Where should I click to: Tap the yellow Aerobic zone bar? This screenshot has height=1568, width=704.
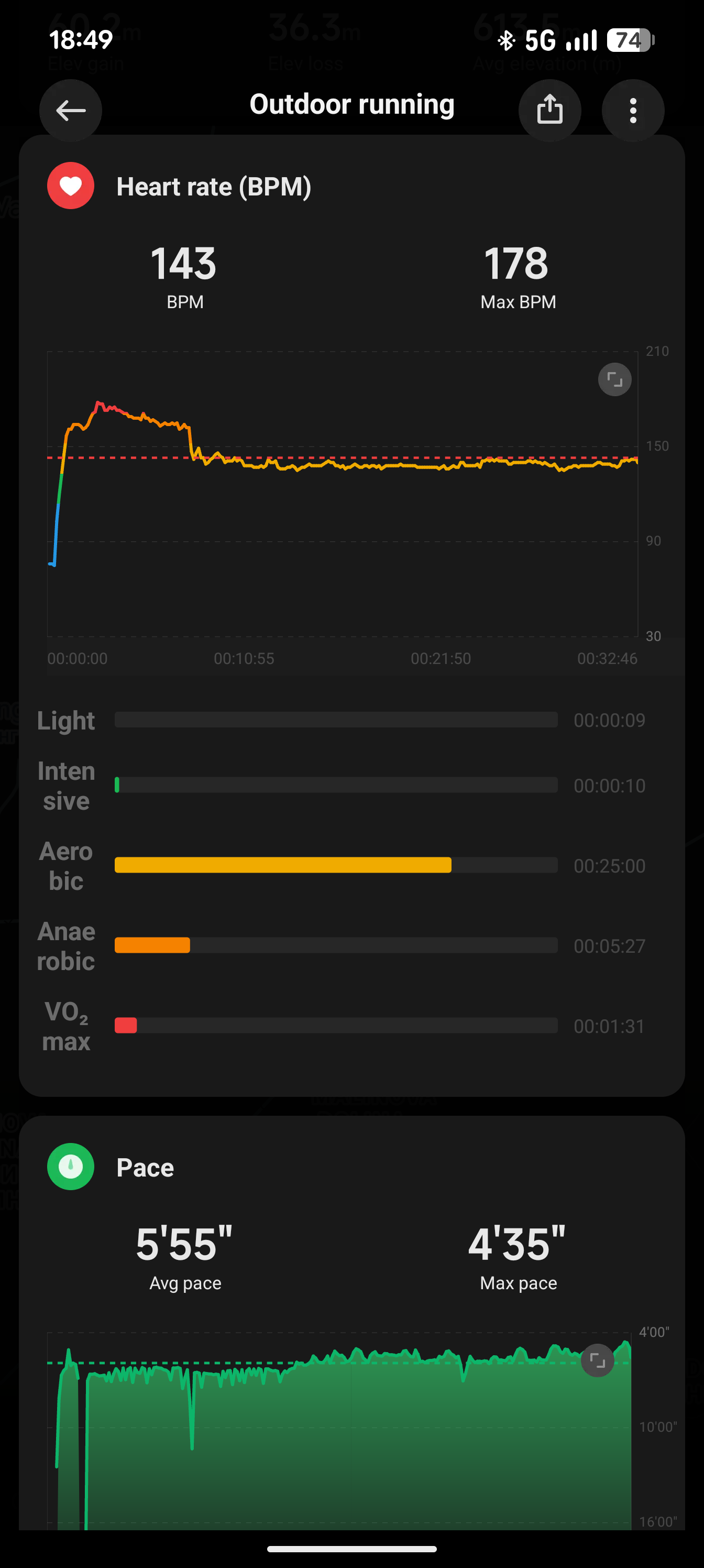[x=283, y=865]
